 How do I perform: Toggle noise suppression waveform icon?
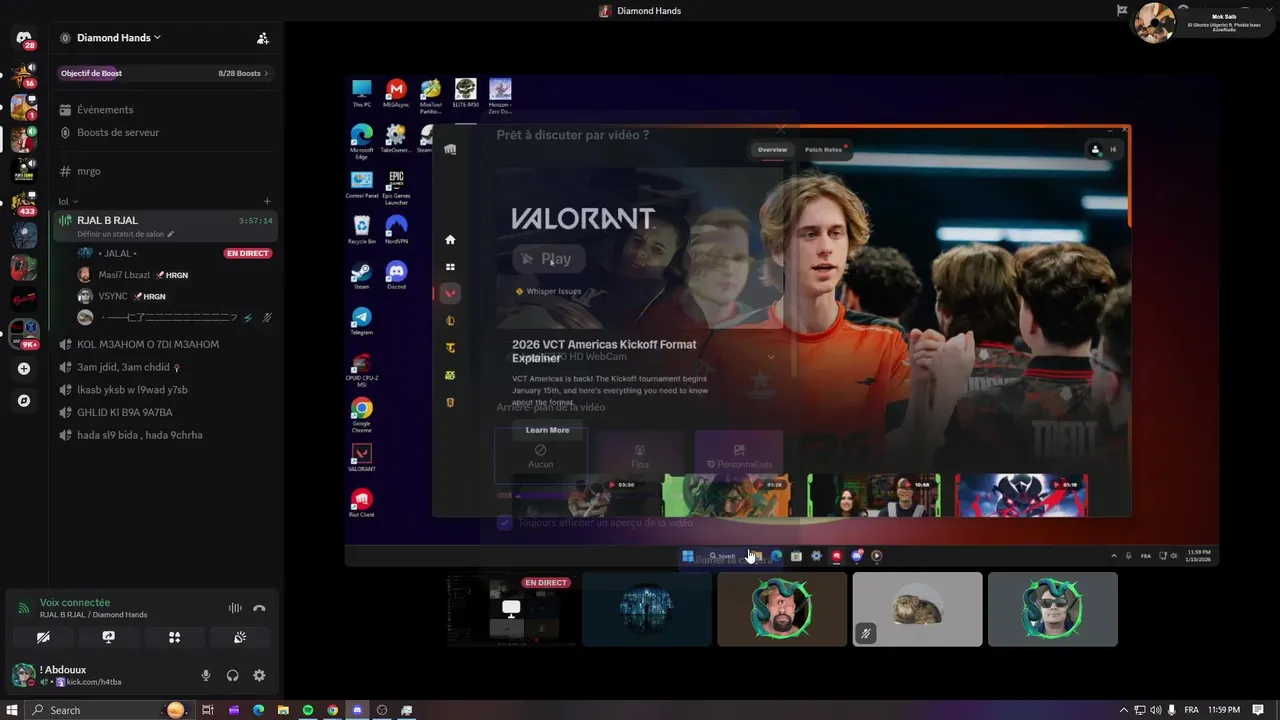pyautogui.click(x=235, y=608)
